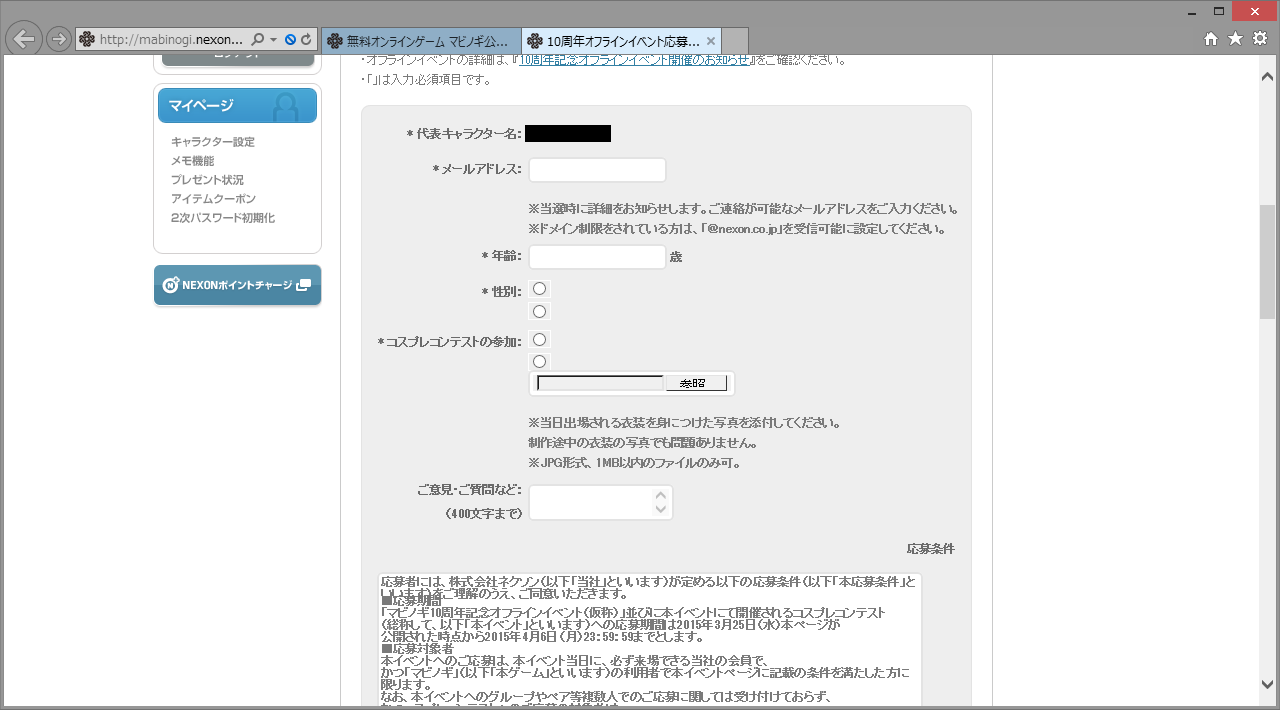Switch to 無料オンラインゲーム マビノギ tab

pos(420,41)
